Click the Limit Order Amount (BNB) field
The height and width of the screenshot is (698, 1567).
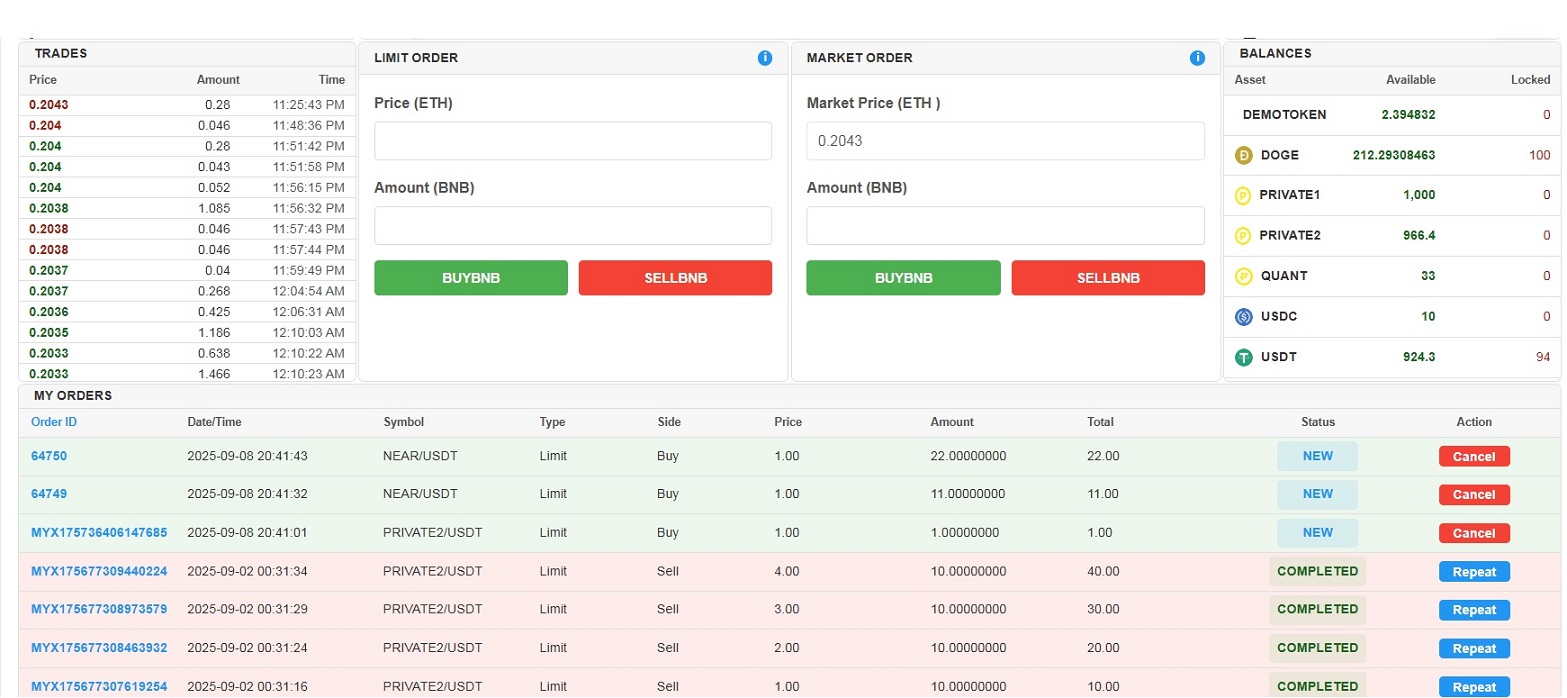[572, 225]
